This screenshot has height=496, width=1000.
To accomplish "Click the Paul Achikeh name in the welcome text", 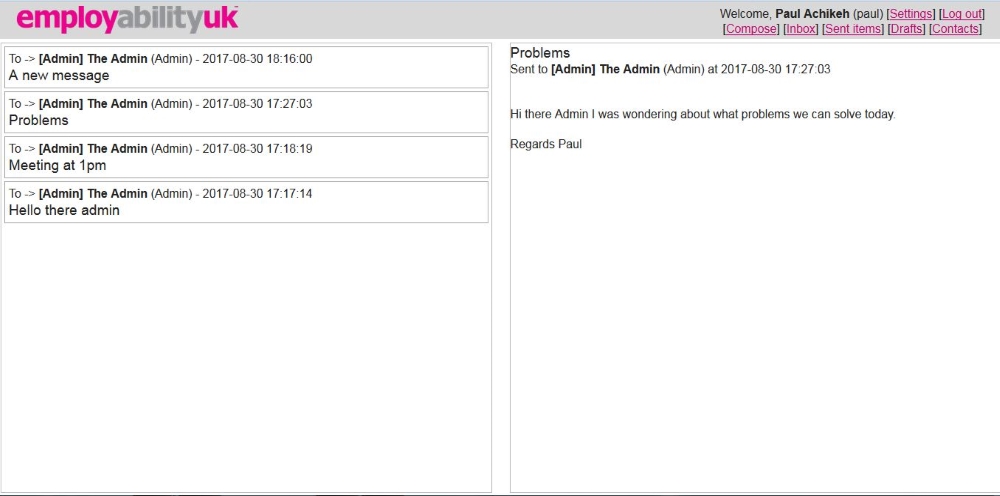I will pyautogui.click(x=812, y=14).
